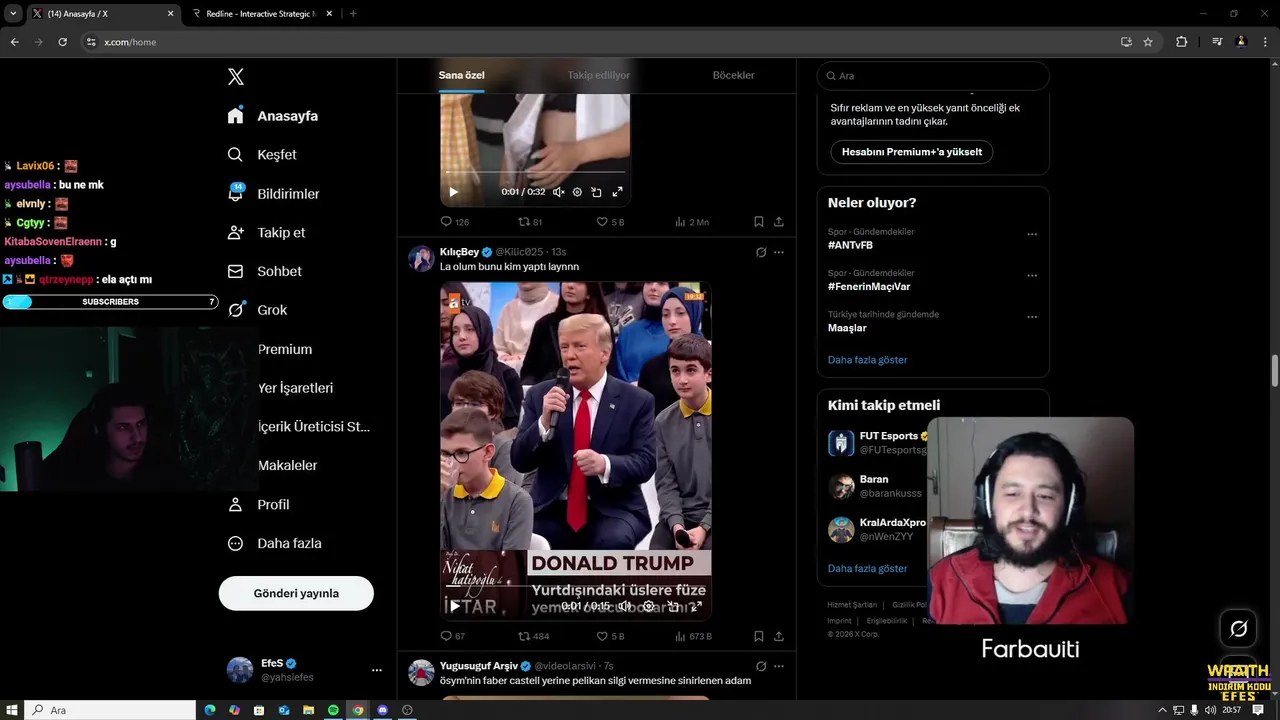Screen dimensions: 1280x720
Task: Play the Donald Trump video
Action: click(x=455, y=606)
